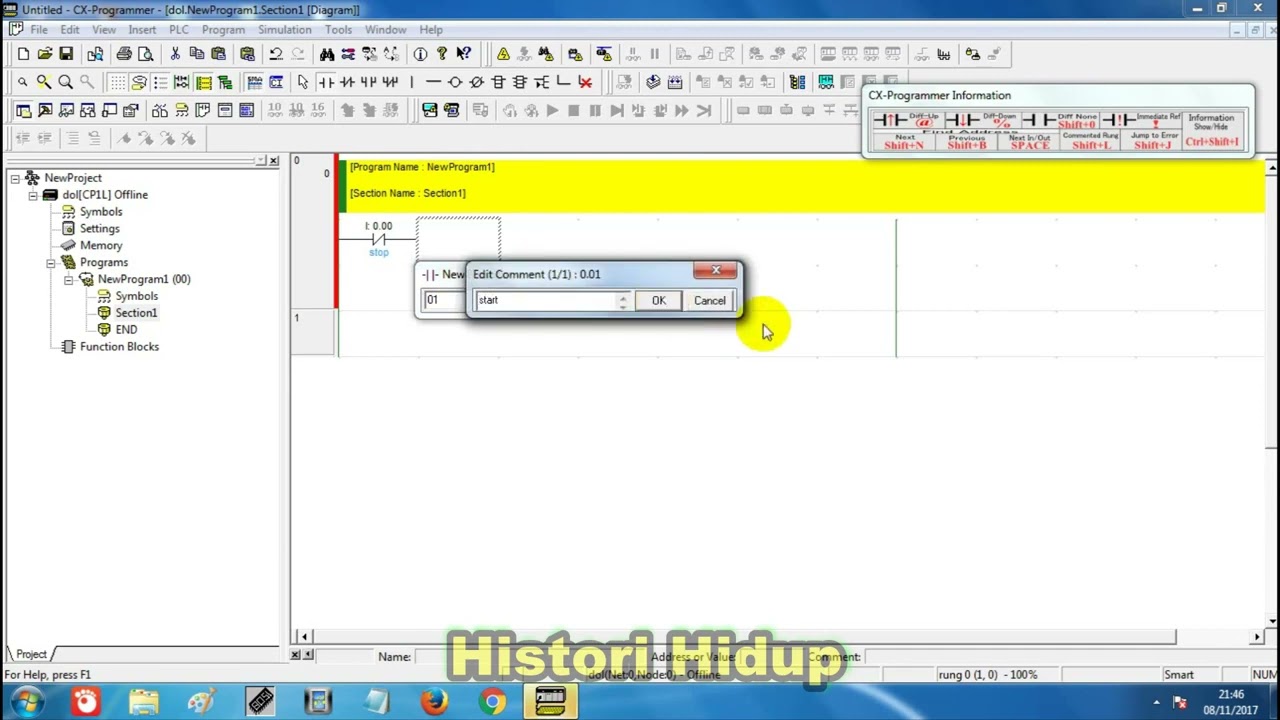Choose the selection arrow tool
The height and width of the screenshot is (720, 1280).
[303, 82]
